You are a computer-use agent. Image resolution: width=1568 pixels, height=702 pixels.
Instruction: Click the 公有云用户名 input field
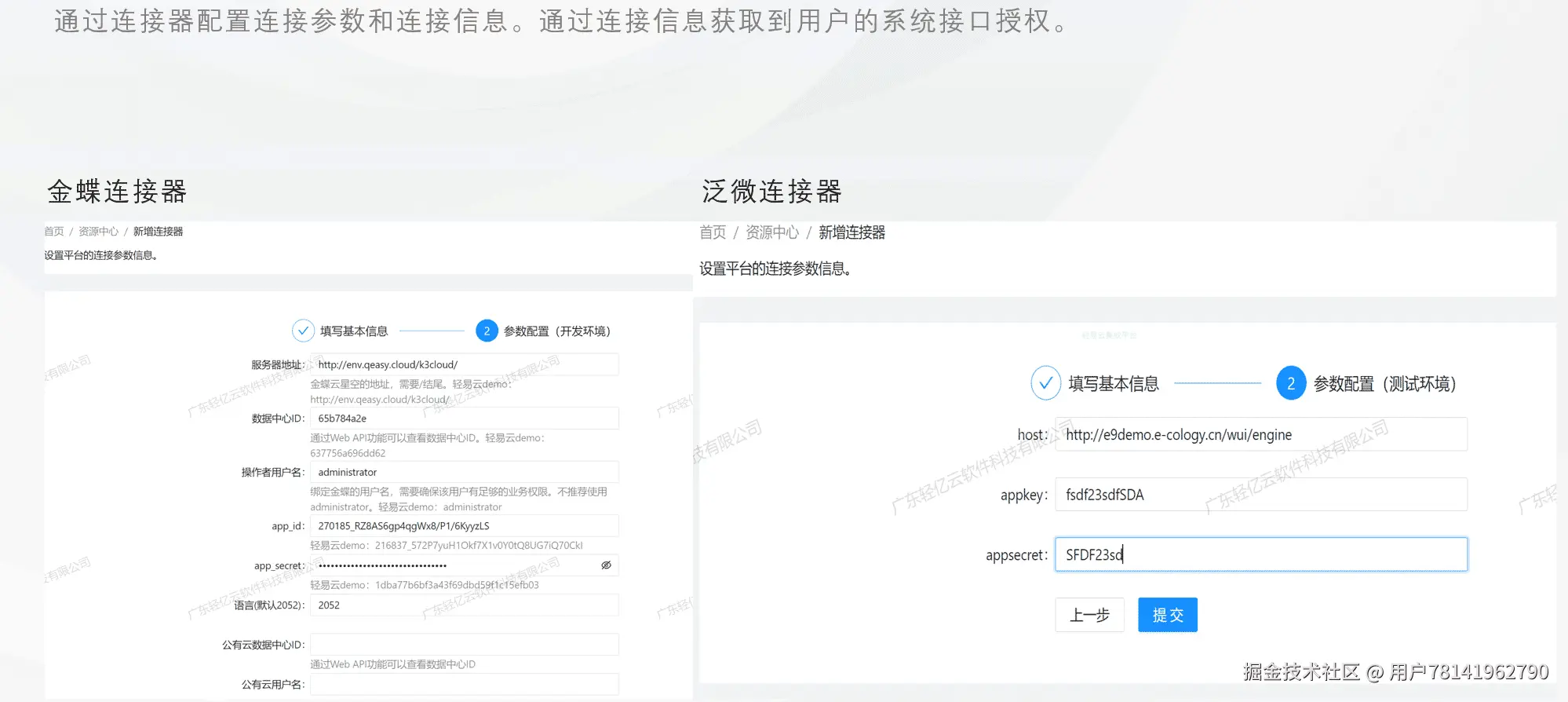click(x=465, y=685)
